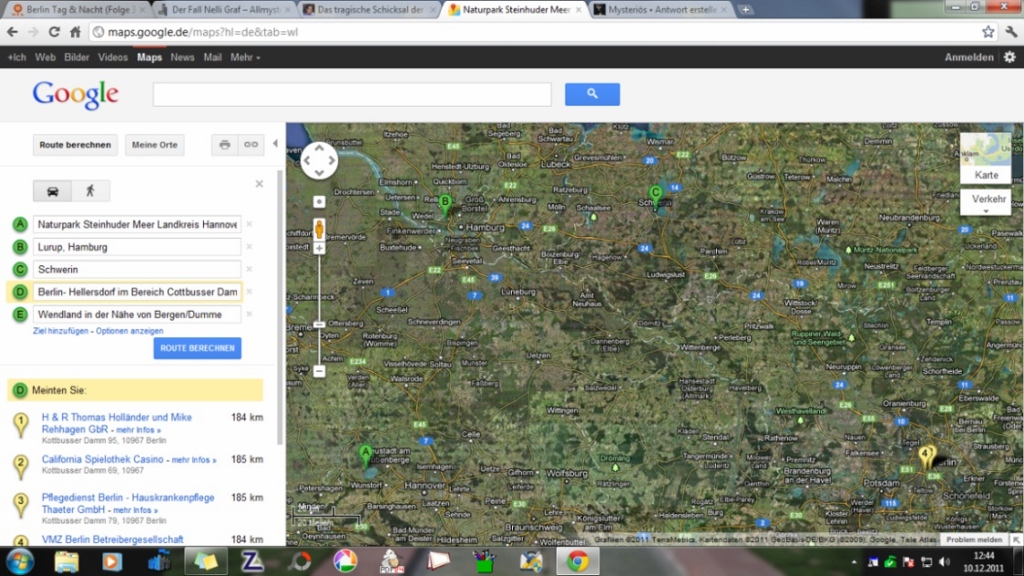Image resolution: width=1024 pixels, height=576 pixels.
Task: Open Chrome wrench menu
Action: click(x=1011, y=31)
